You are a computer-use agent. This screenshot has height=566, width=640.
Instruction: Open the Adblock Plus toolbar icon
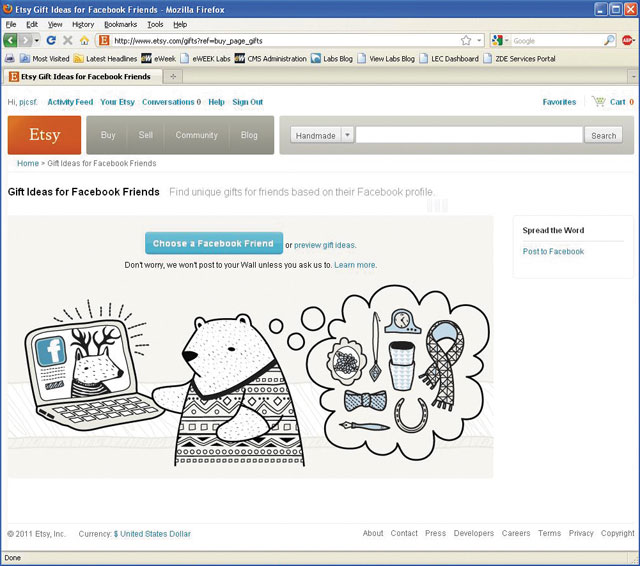[627, 40]
